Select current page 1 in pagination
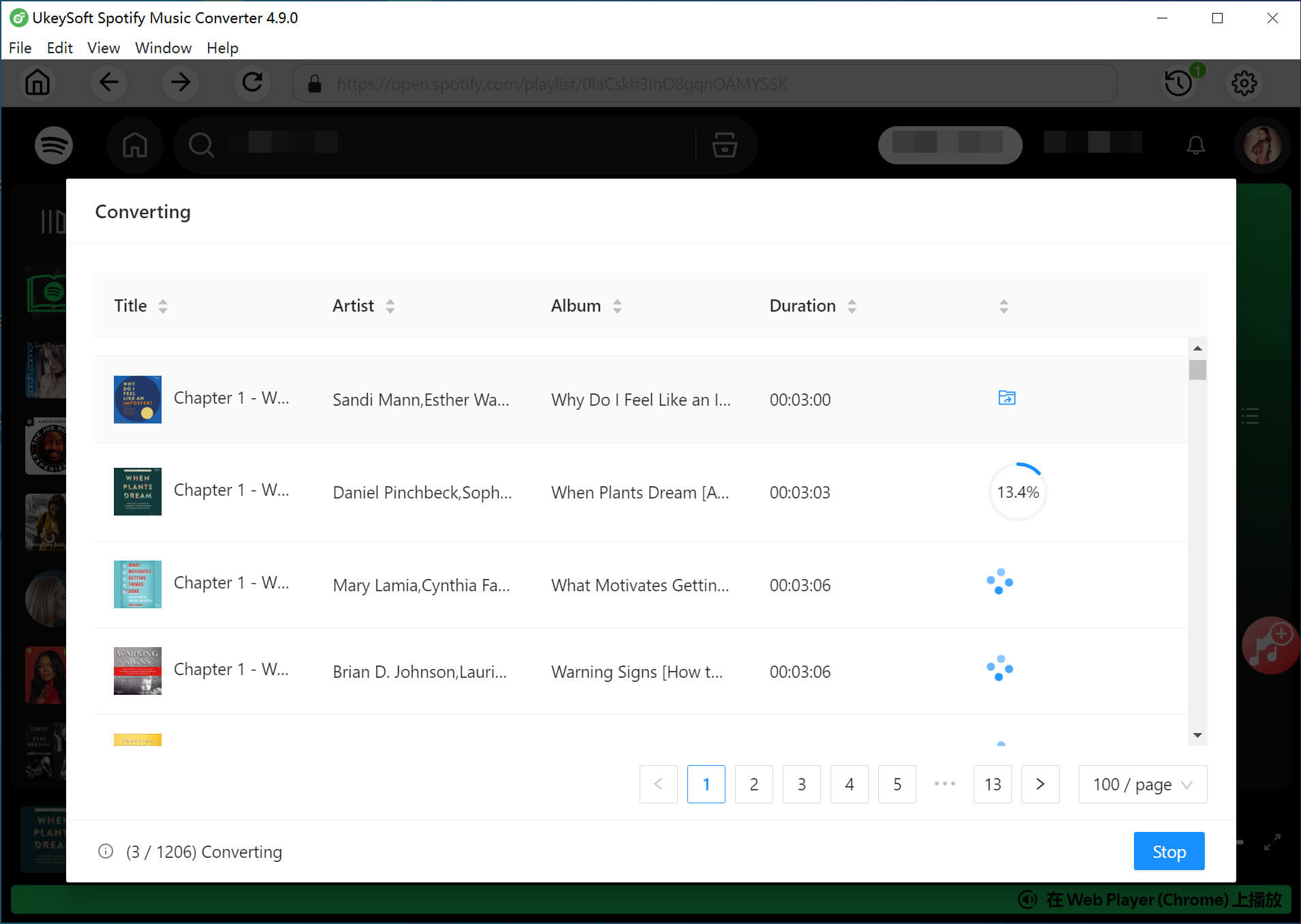The image size is (1301, 924). [x=706, y=784]
